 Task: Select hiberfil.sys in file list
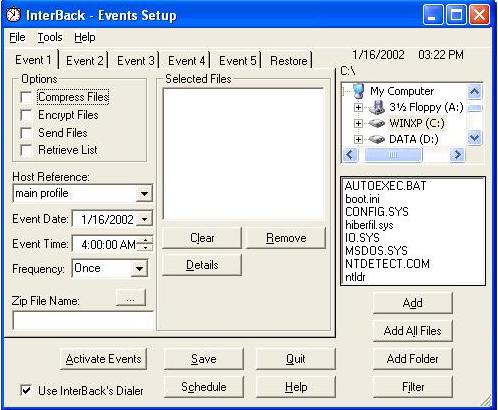369,225
